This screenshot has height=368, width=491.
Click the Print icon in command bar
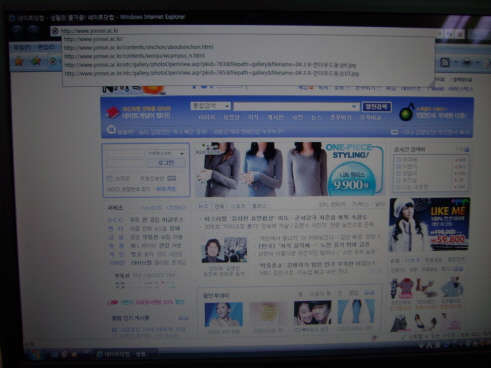(467, 62)
